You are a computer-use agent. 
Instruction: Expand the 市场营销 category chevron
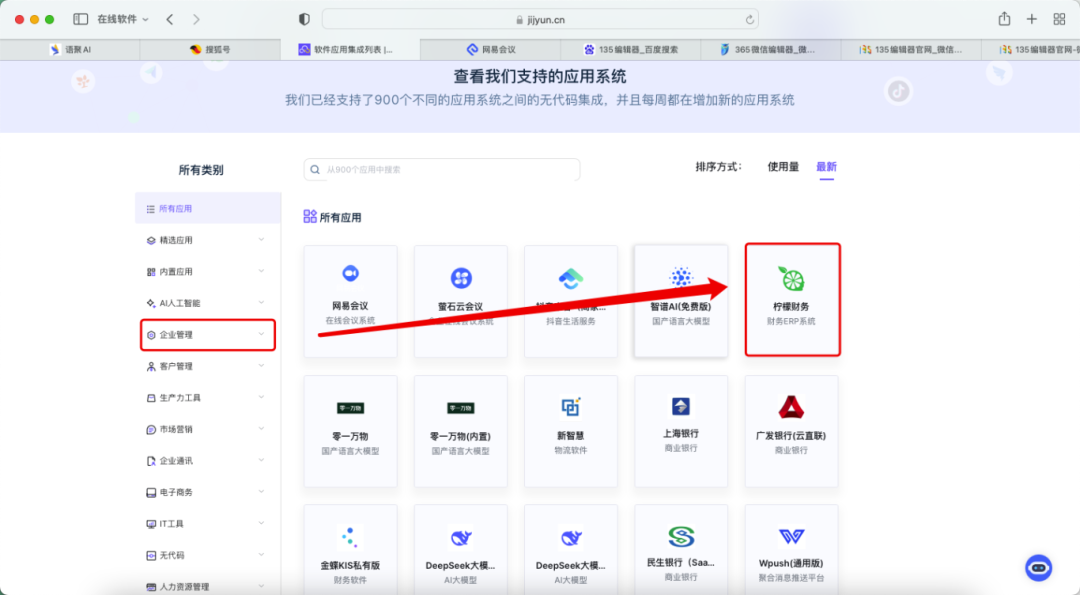click(x=261, y=428)
